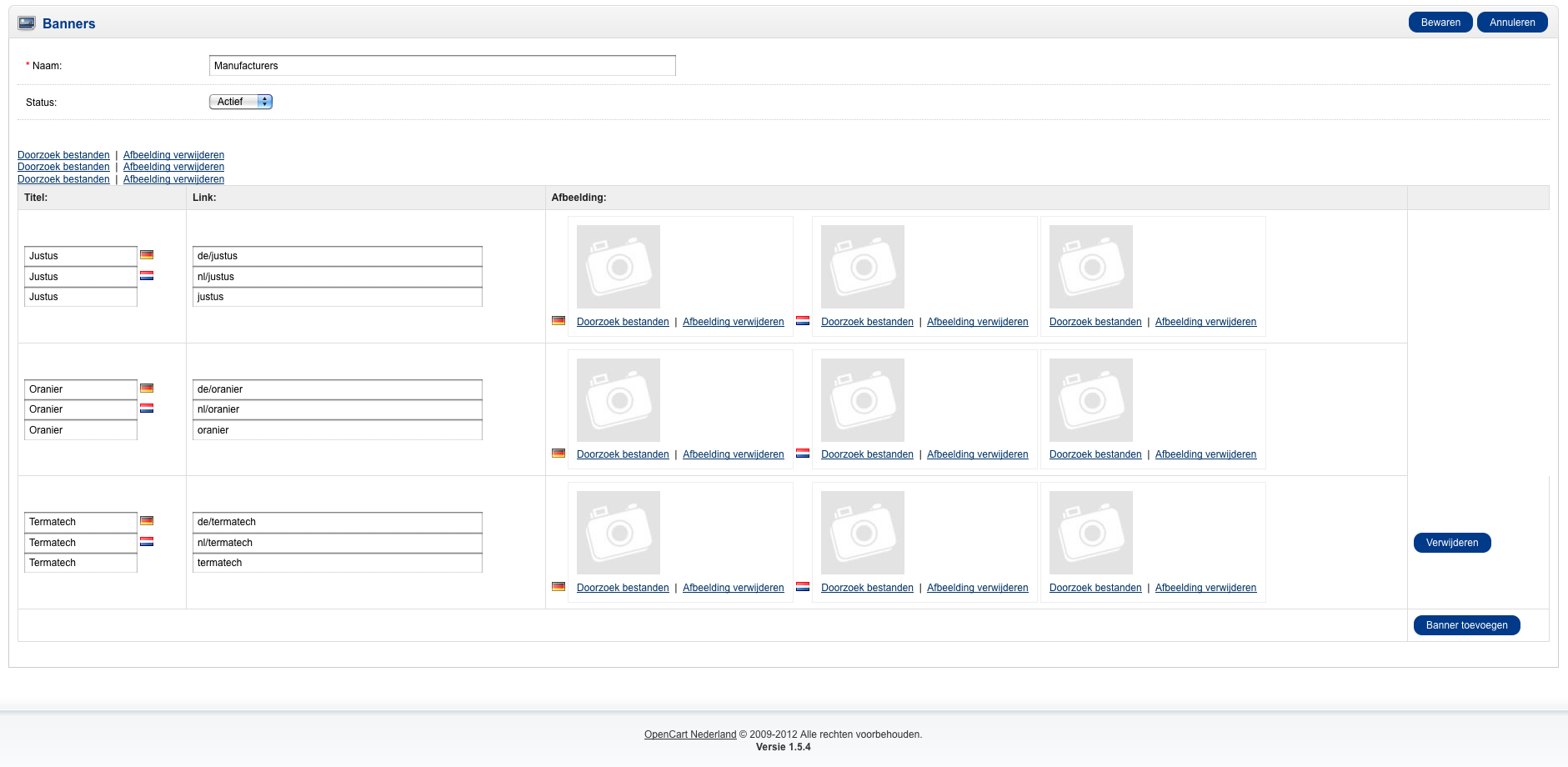Viewport: 1568px width, 767px height.
Task: Click German flag next to Termatech images
Action: pyautogui.click(x=559, y=587)
